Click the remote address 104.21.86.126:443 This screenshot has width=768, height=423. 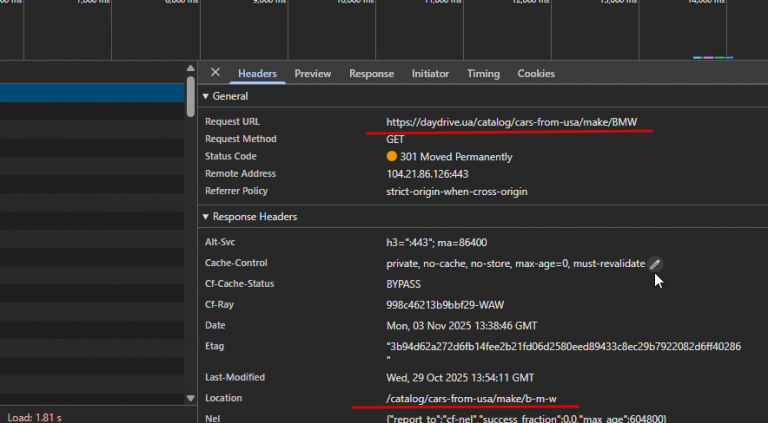[x=427, y=174]
